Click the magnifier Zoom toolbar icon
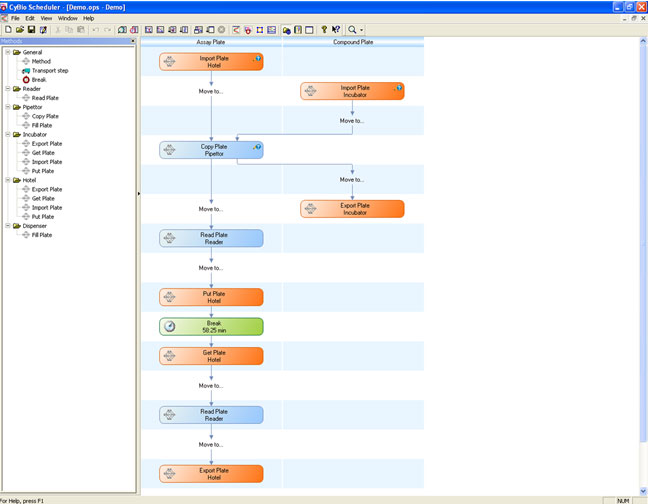The image size is (672, 504). pyautogui.click(x=352, y=30)
